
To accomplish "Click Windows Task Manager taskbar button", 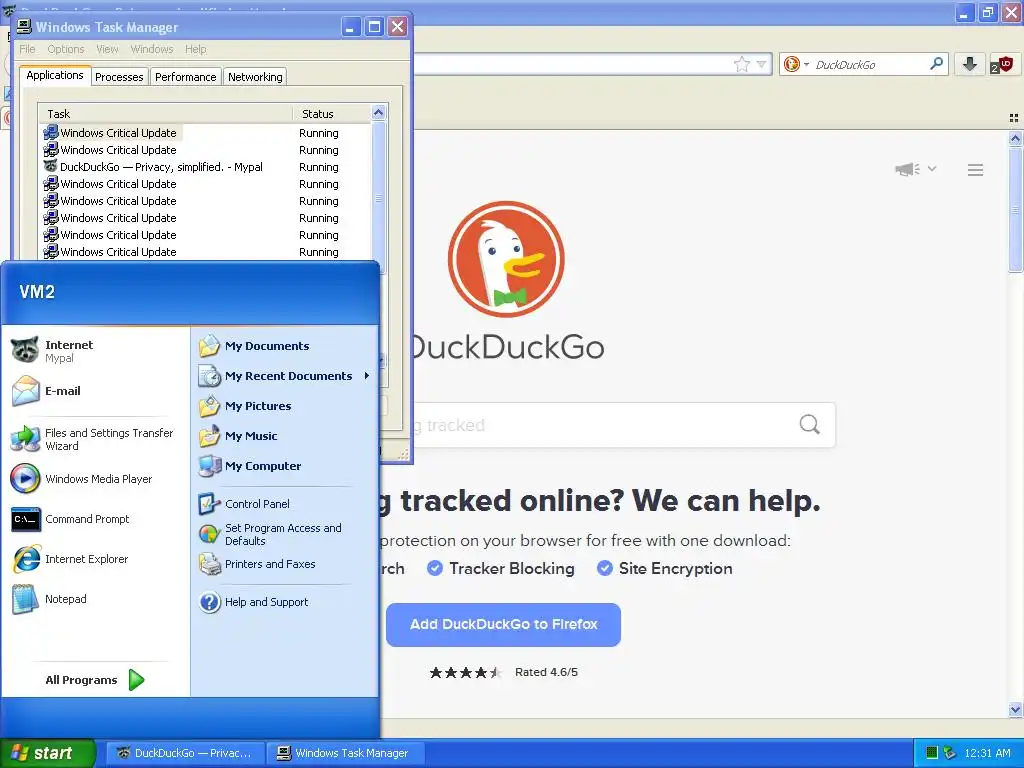I will (x=345, y=753).
